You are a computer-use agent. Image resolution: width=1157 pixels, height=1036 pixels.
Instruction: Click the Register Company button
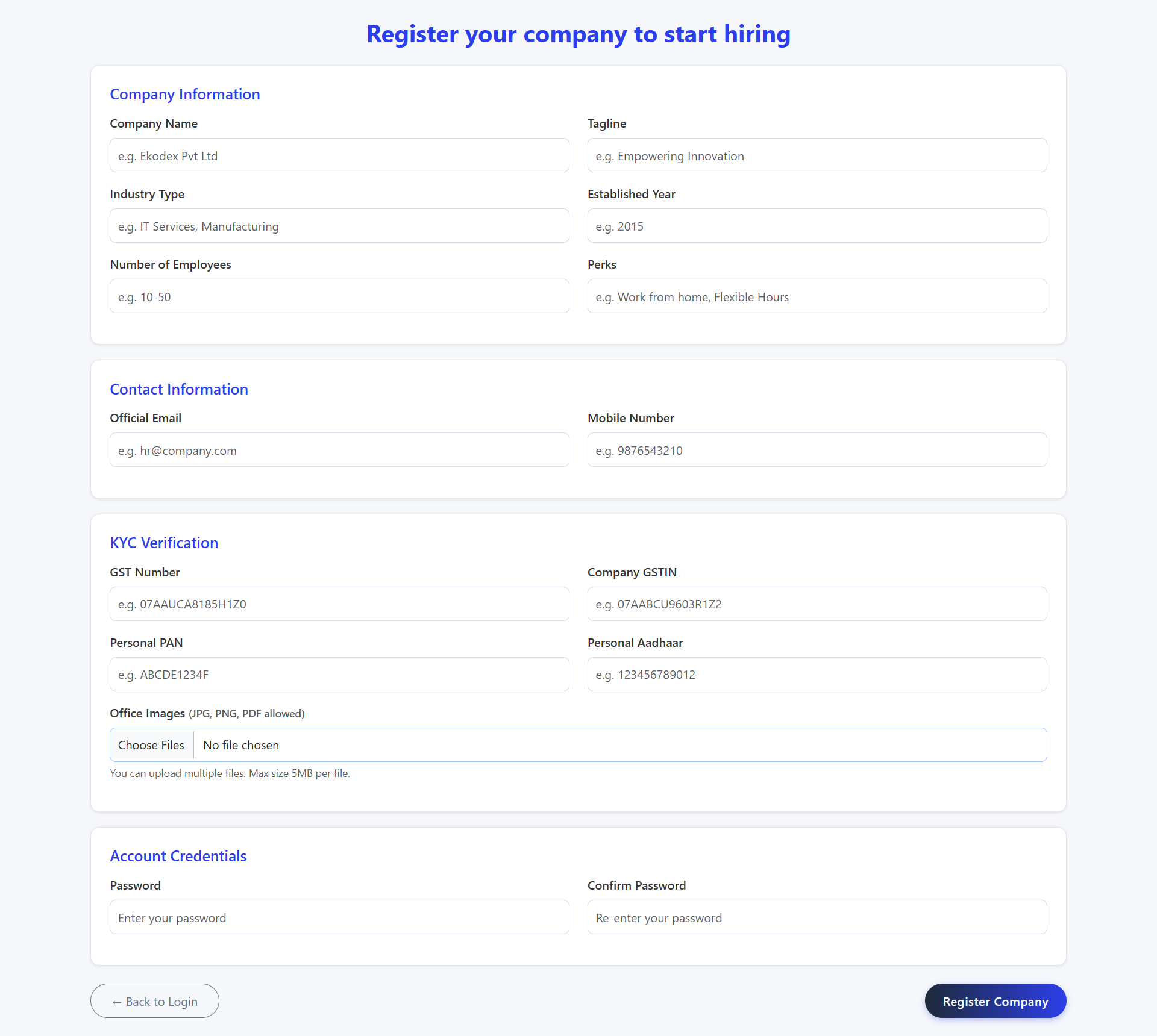994,1000
